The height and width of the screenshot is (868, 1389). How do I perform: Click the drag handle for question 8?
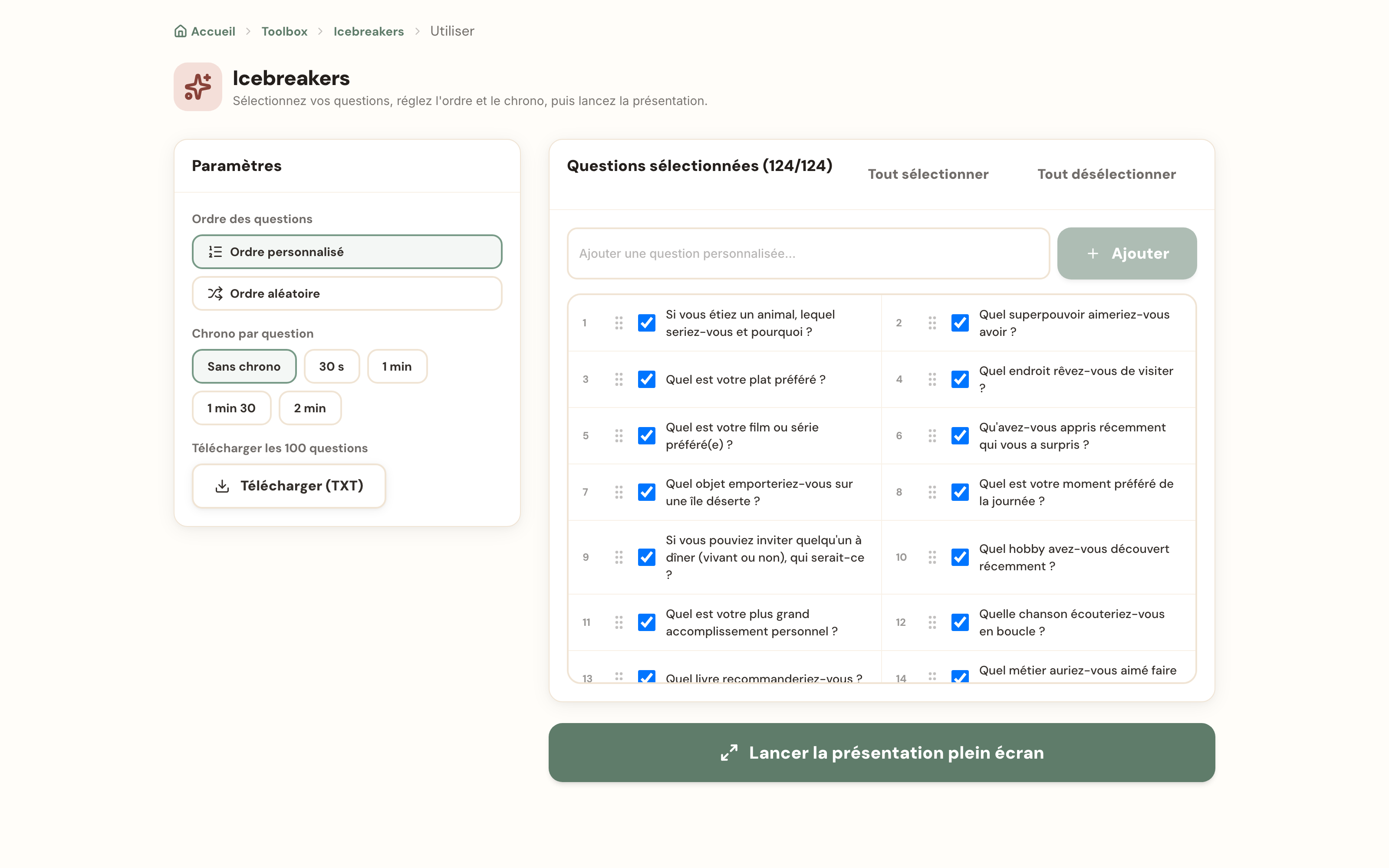pyautogui.click(x=932, y=492)
